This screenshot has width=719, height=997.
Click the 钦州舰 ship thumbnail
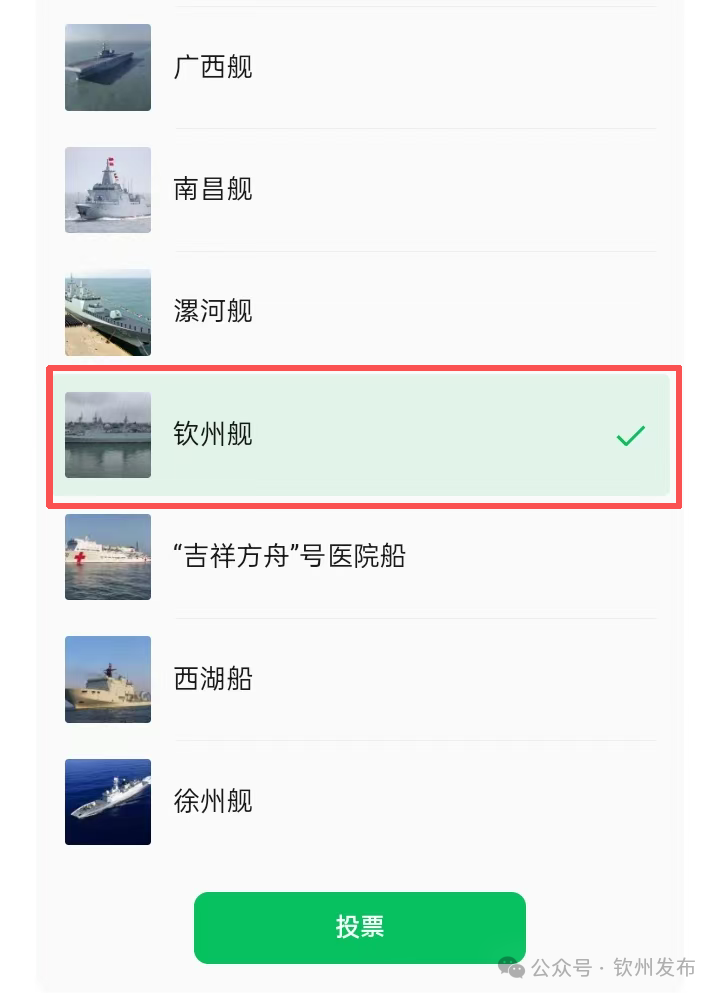click(108, 435)
